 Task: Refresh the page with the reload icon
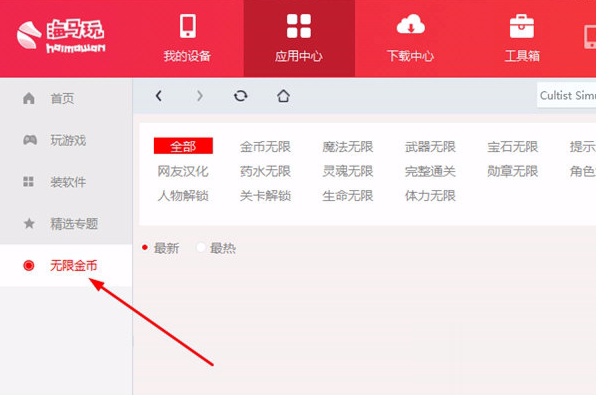pos(241,96)
